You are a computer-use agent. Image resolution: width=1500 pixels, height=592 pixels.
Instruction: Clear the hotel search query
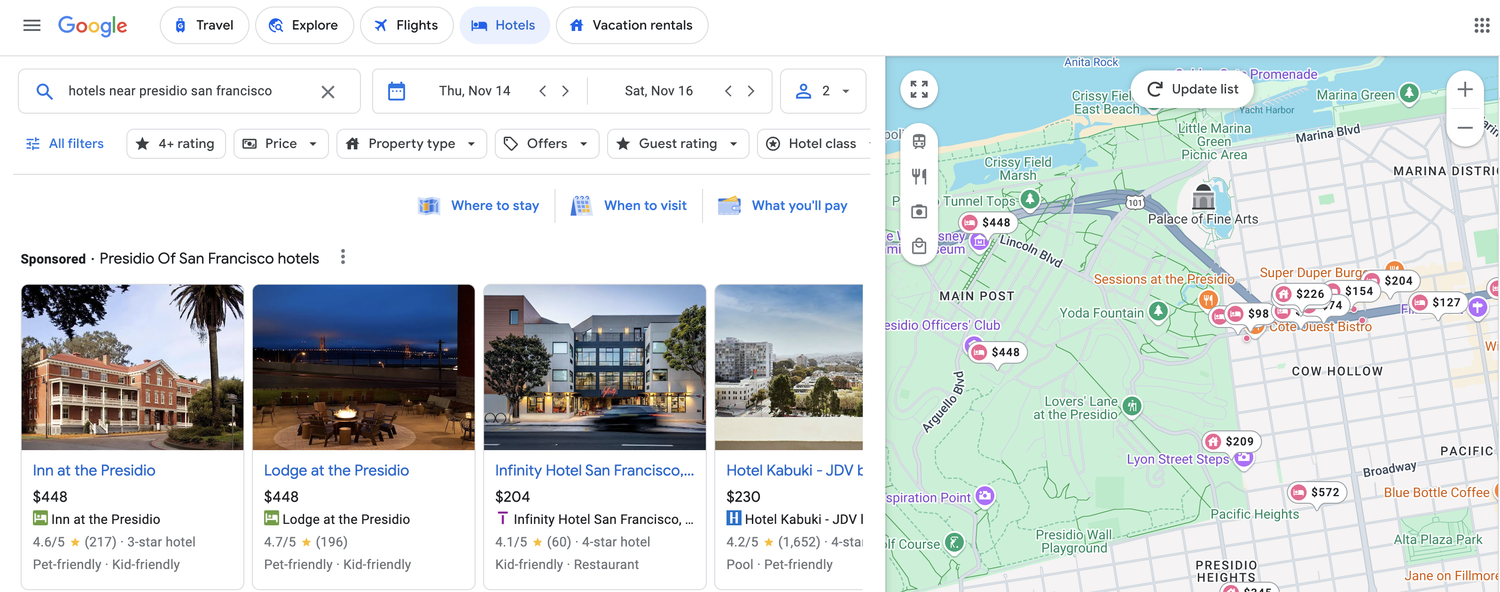coord(328,91)
